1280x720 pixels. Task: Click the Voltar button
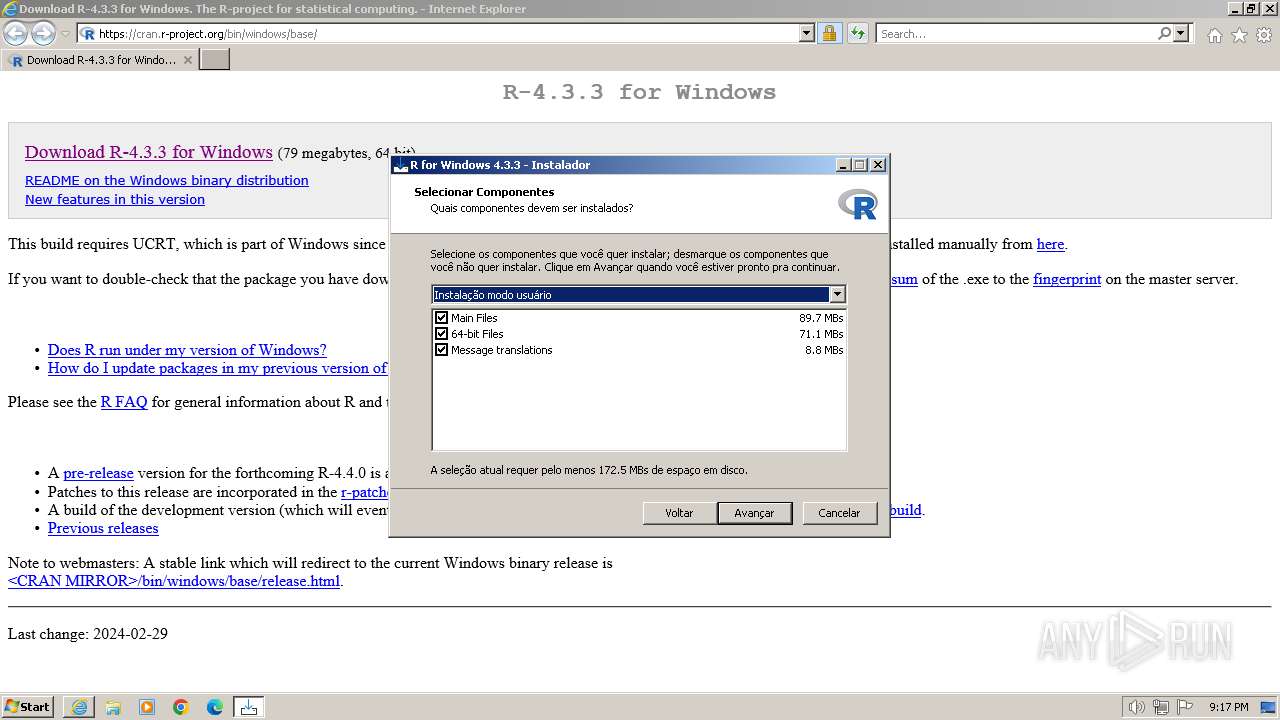click(679, 513)
